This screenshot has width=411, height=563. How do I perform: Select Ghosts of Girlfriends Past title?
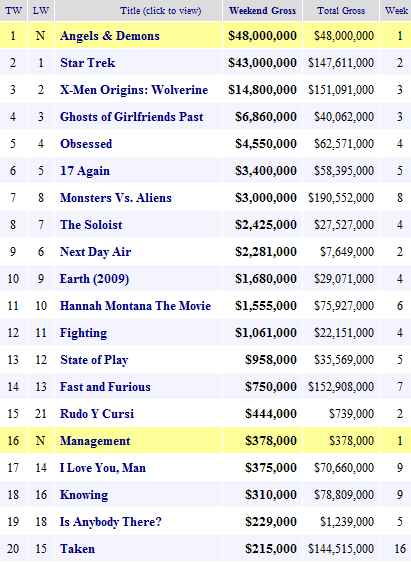(x=131, y=117)
